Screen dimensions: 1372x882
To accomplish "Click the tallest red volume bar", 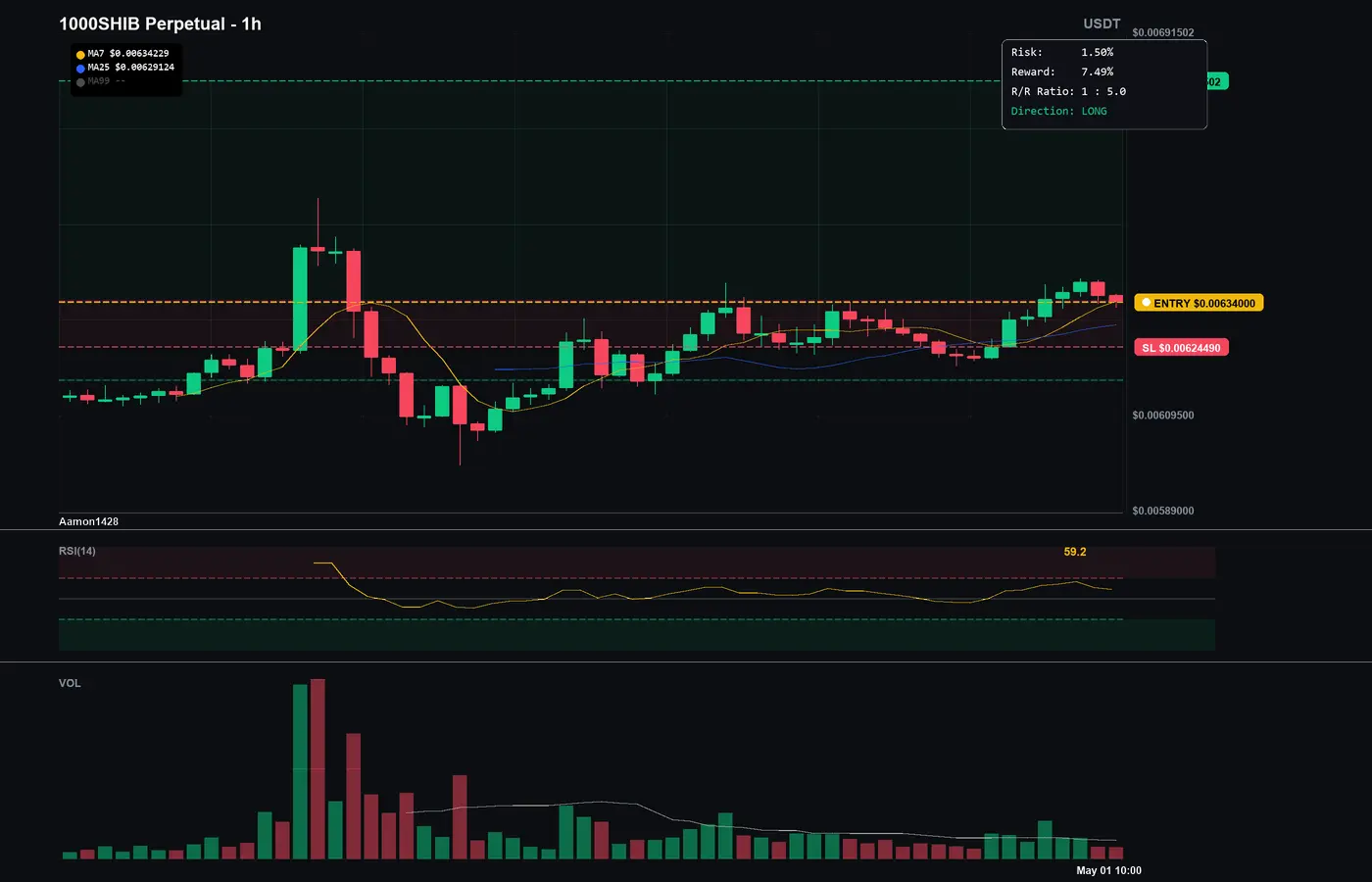I will [318, 769].
